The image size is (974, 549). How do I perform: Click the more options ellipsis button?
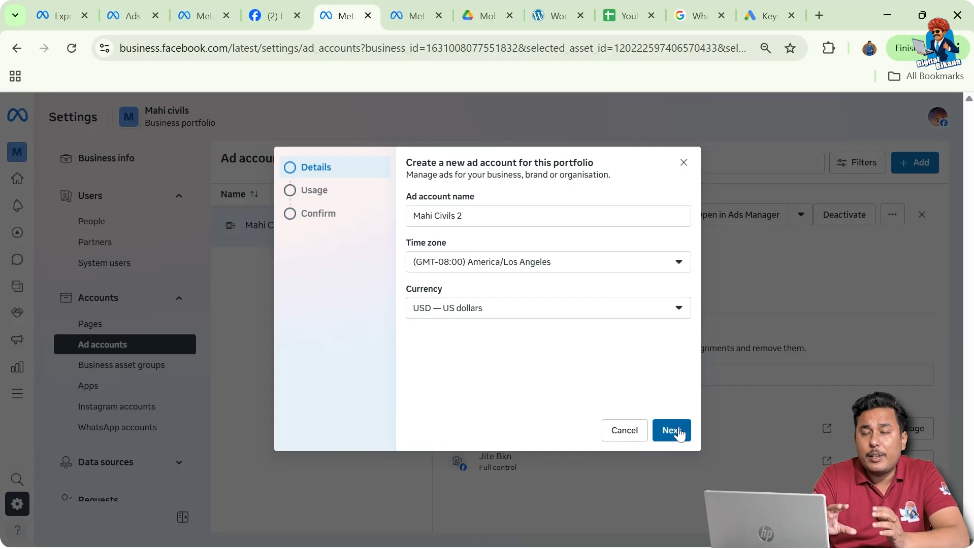[892, 215]
